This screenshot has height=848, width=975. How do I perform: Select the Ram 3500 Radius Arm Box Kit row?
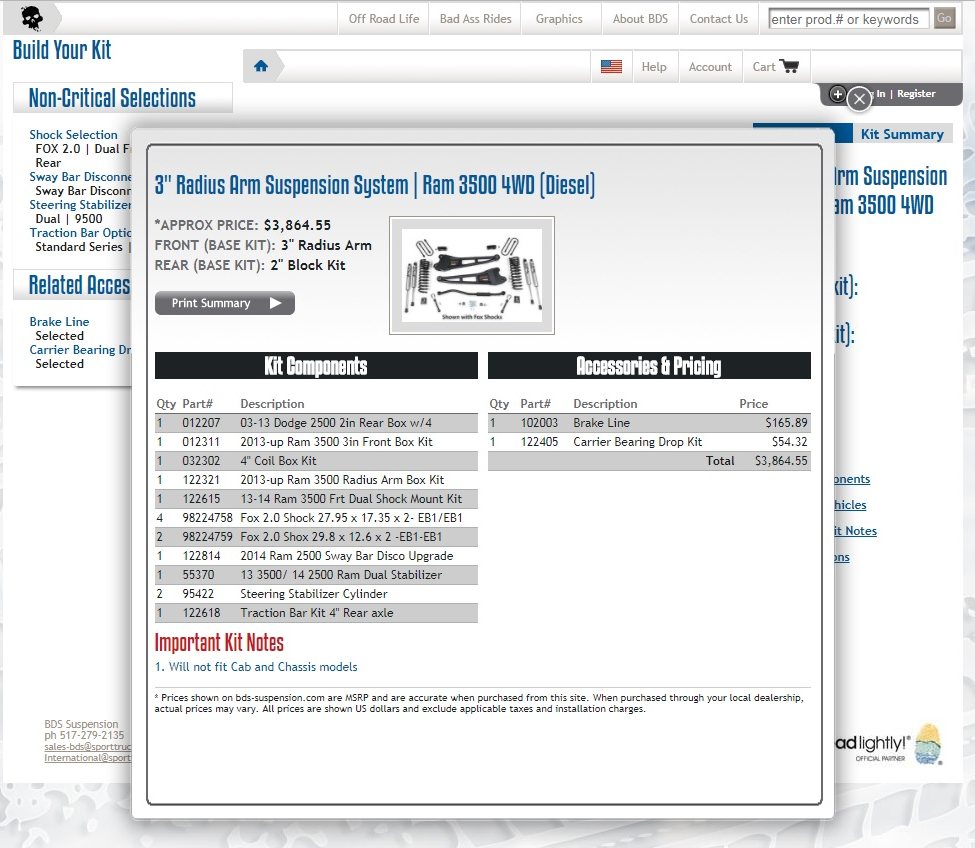[x=316, y=480]
